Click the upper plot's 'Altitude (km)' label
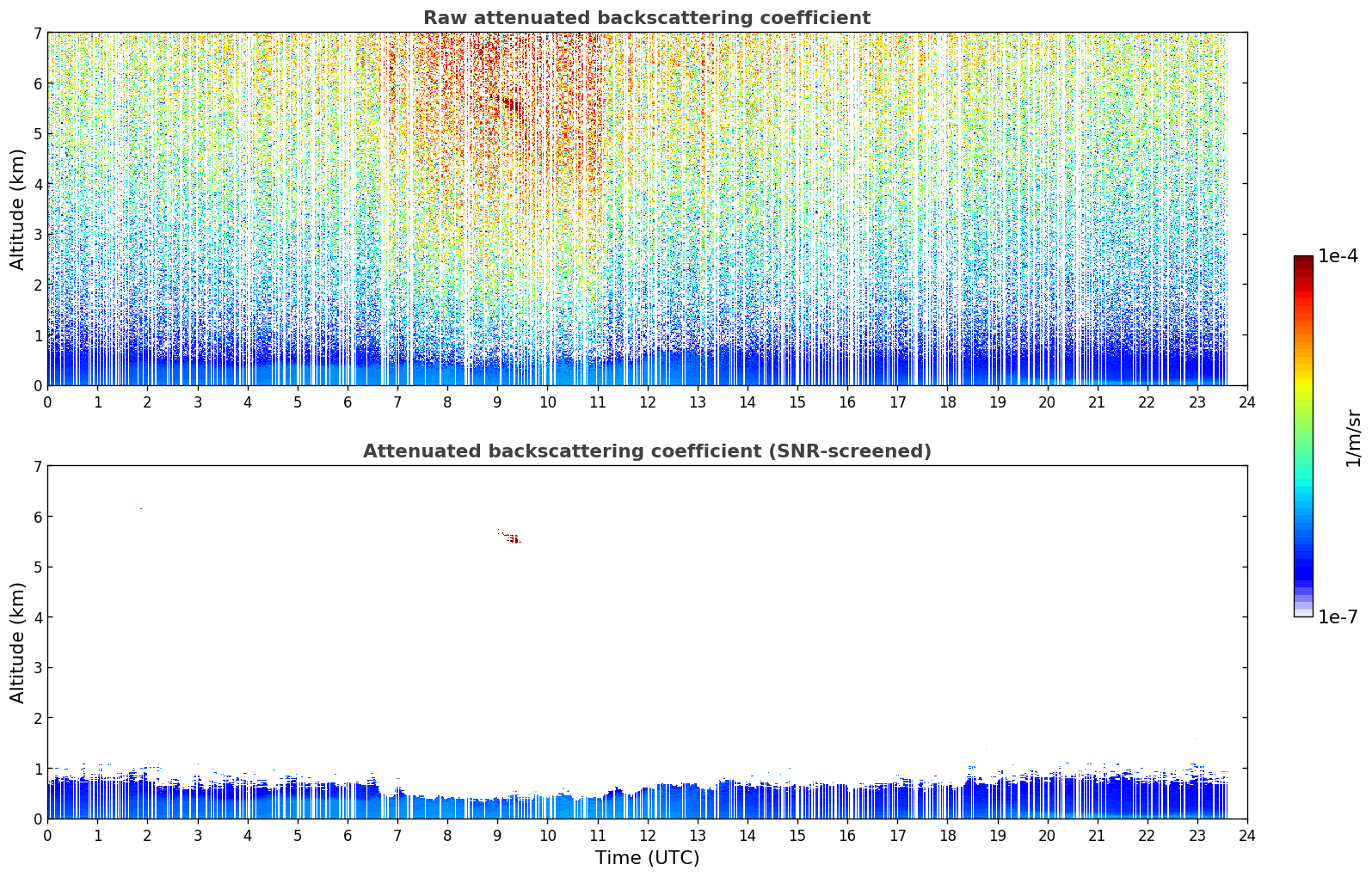The image size is (1372, 877). pos(18,209)
